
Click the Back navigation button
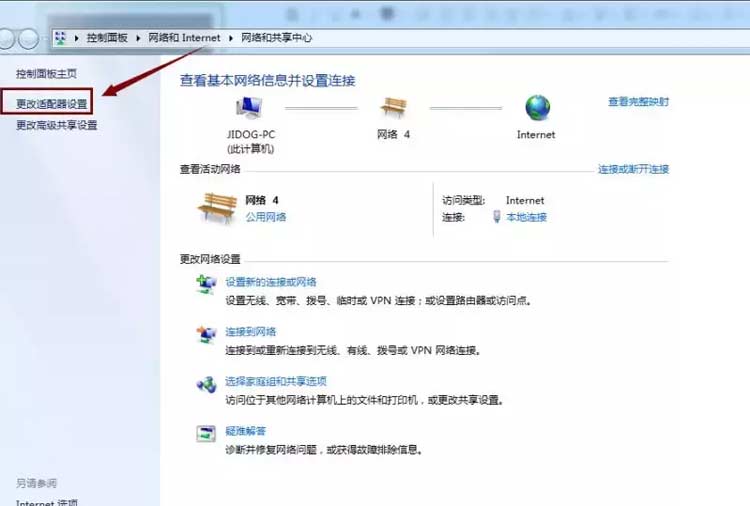6,38
